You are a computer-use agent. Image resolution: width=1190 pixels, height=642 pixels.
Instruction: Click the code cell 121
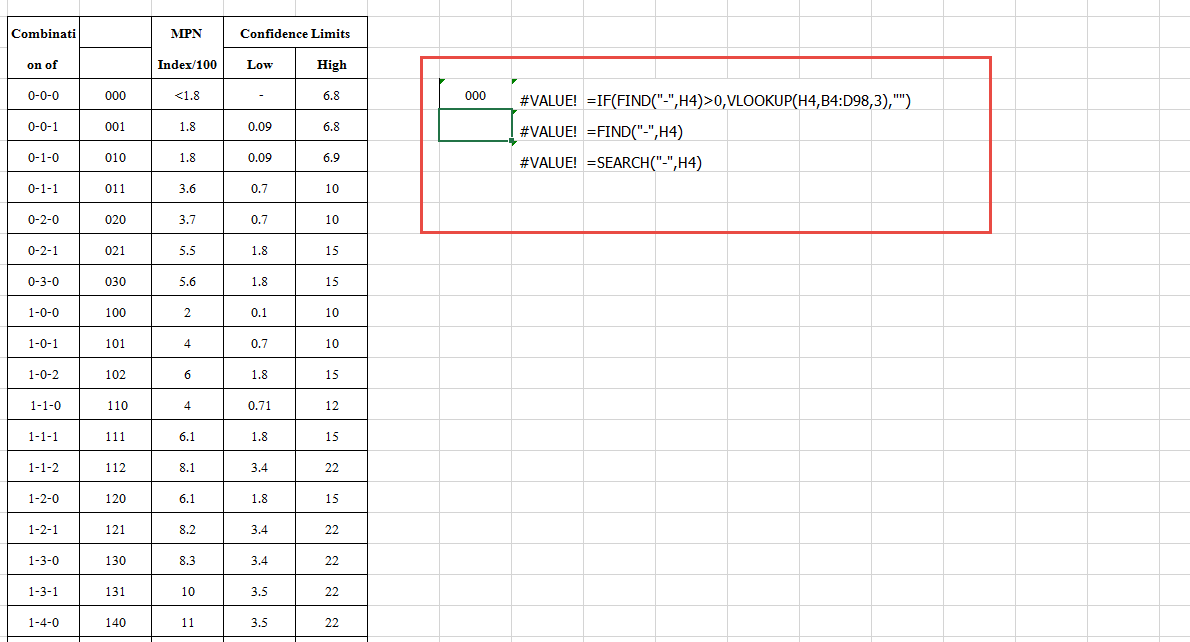tap(115, 530)
